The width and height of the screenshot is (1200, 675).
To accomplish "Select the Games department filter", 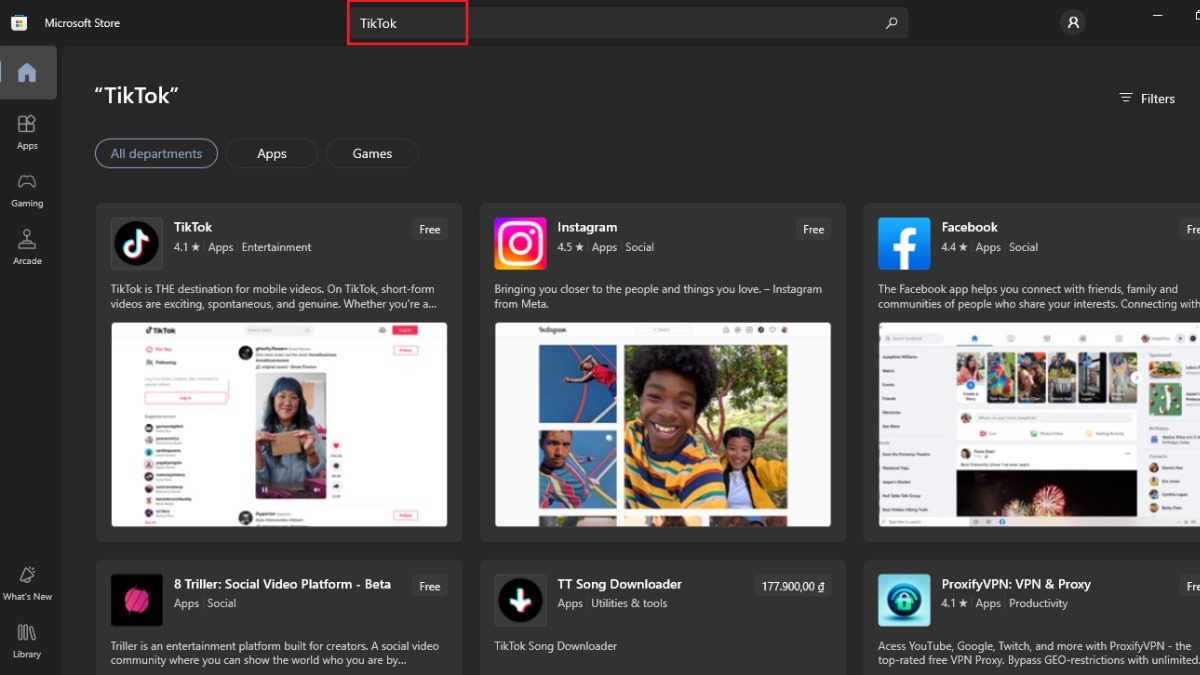I will (x=372, y=153).
